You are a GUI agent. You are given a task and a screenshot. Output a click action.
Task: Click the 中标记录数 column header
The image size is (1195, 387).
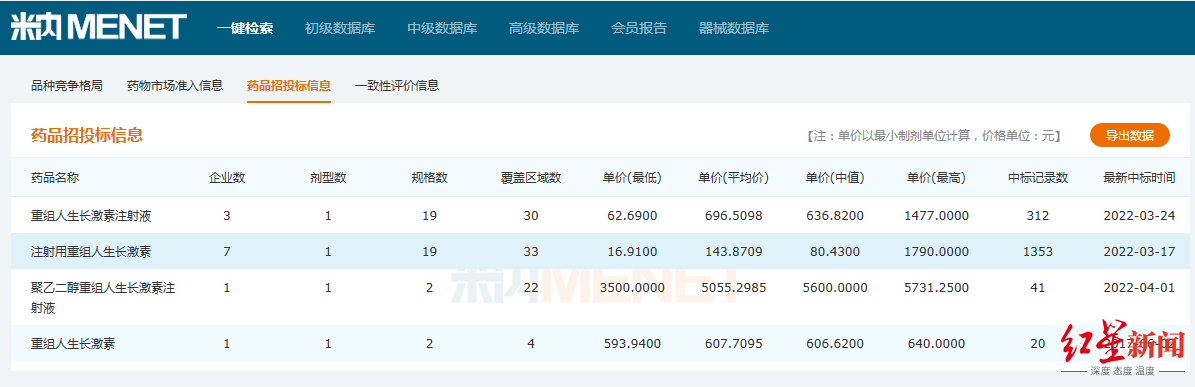pyautogui.click(x=1038, y=178)
